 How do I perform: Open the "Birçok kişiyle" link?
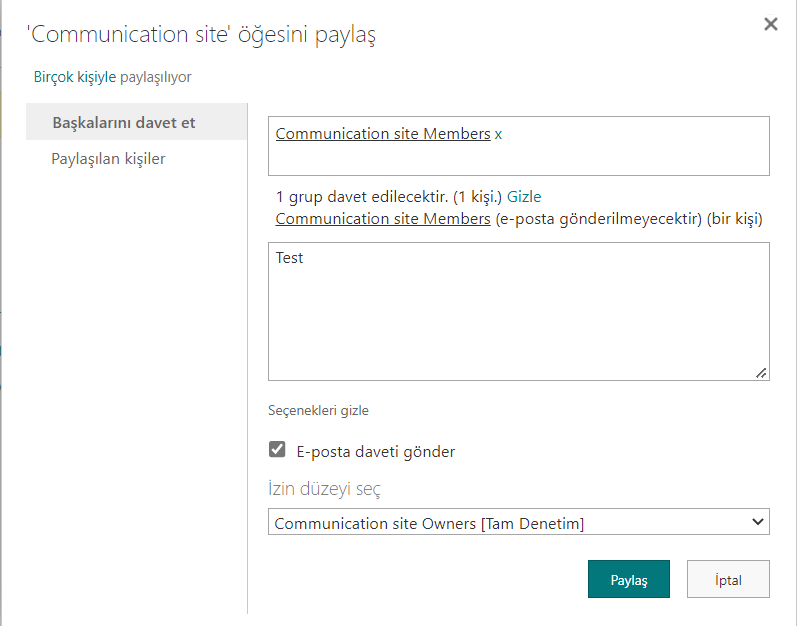(75, 77)
